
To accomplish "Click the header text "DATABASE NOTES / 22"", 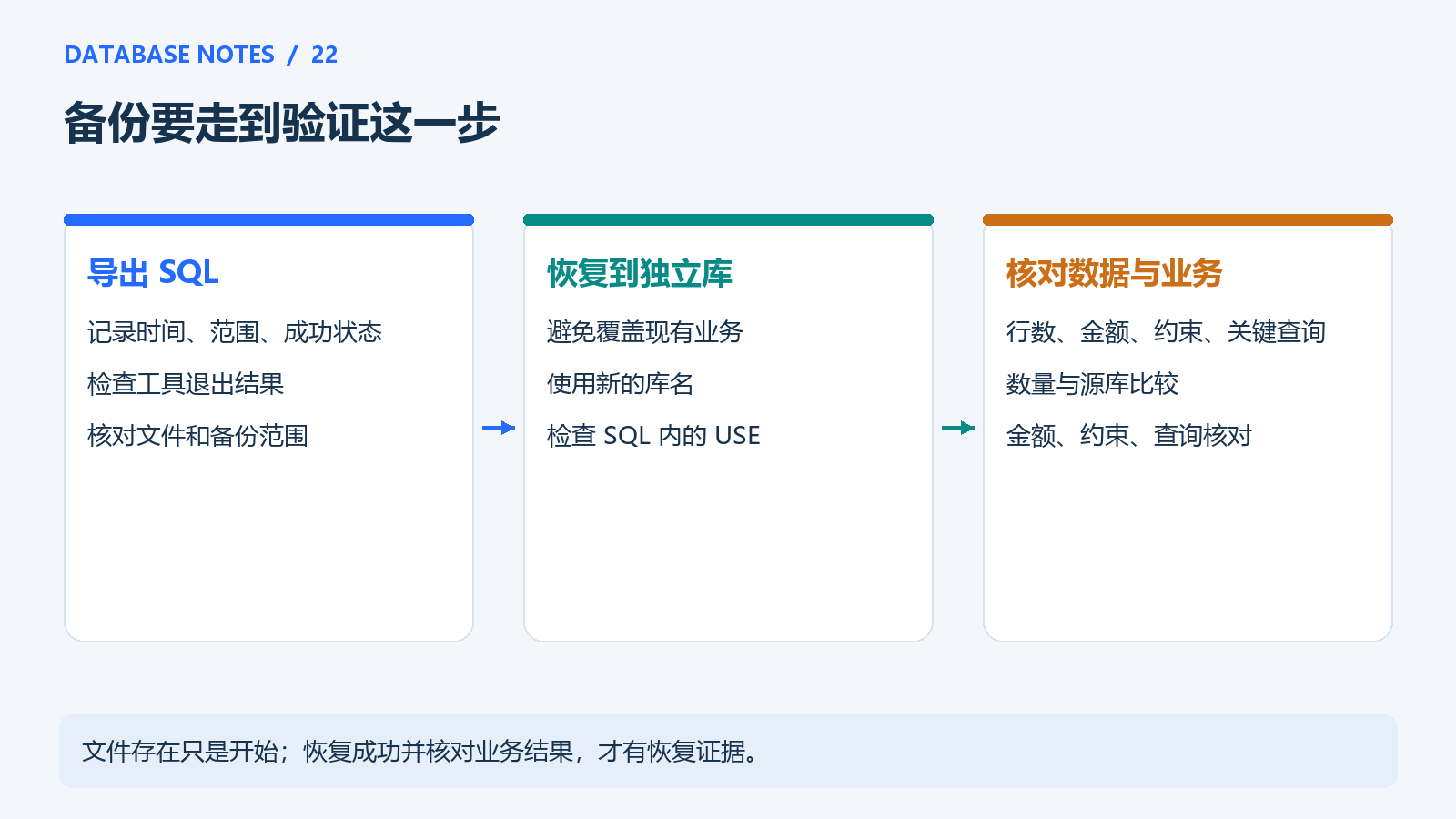I will click(201, 55).
